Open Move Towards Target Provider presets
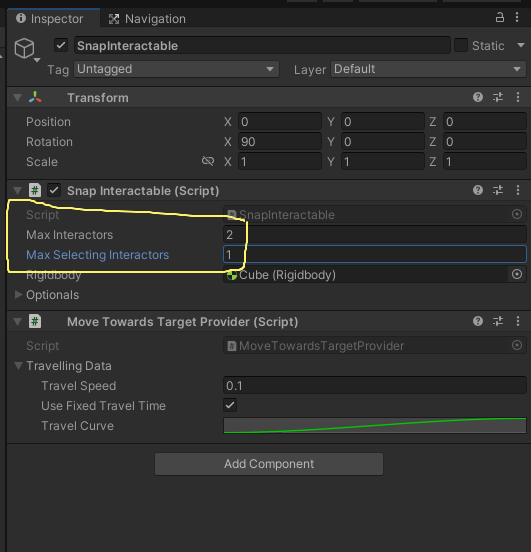 tap(498, 321)
